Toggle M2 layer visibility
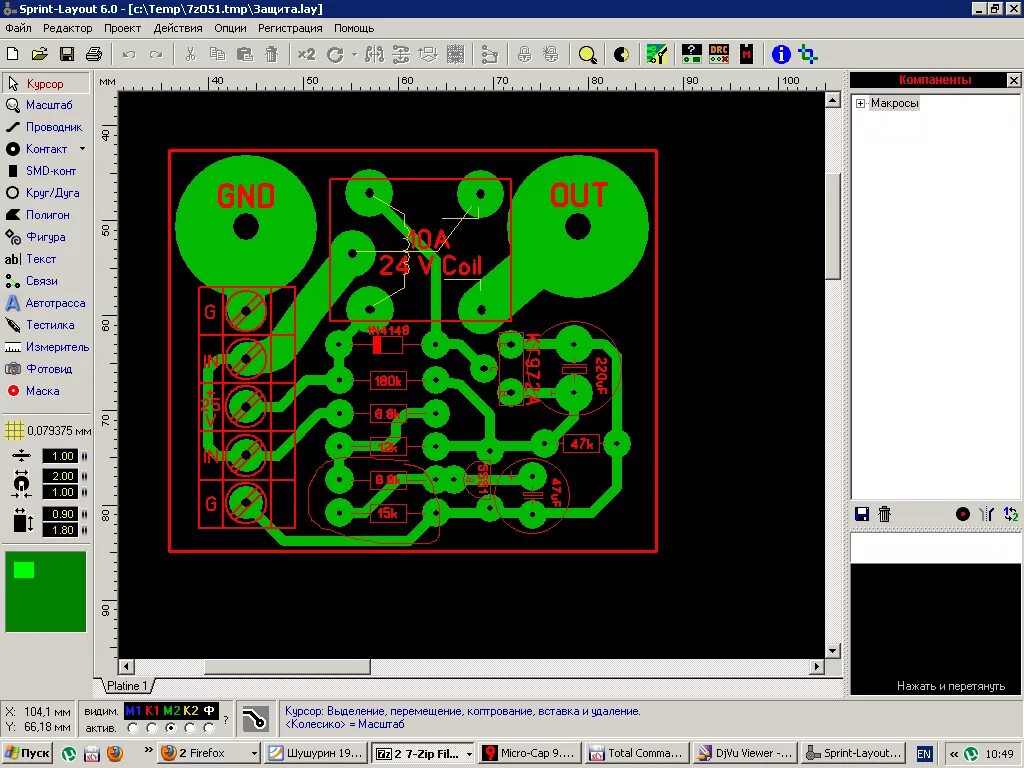The height and width of the screenshot is (768, 1024). tap(172, 711)
